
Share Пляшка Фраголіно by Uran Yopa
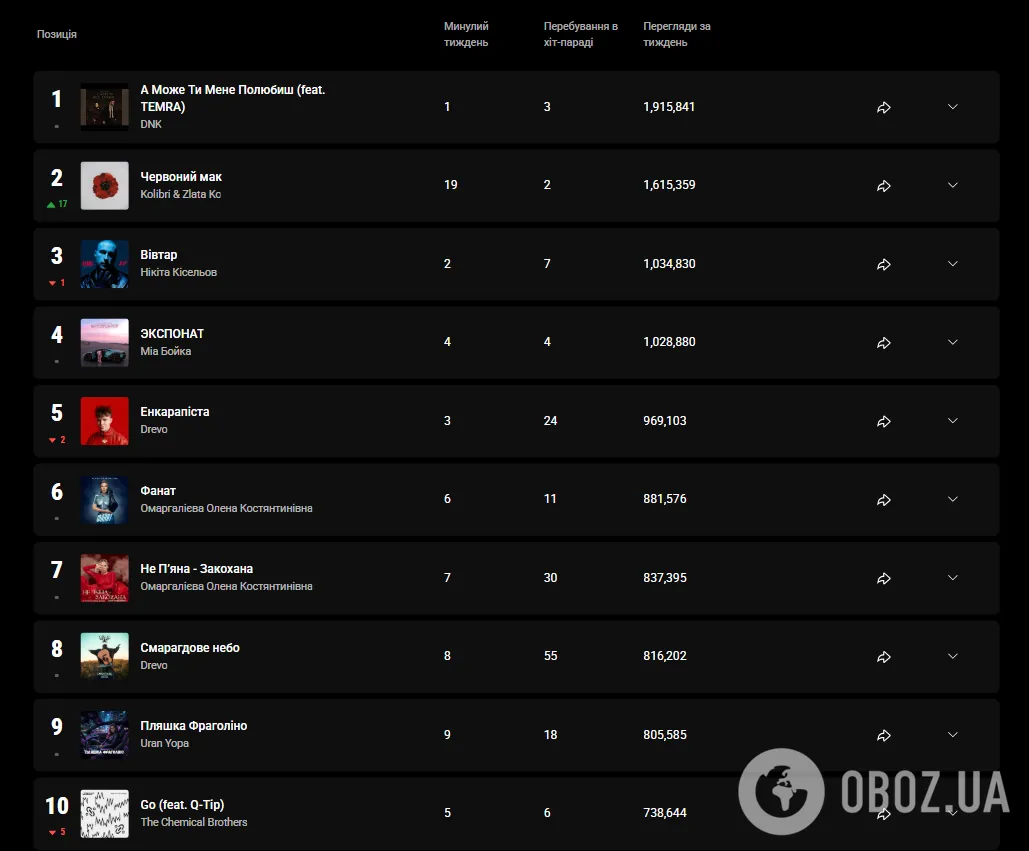(x=884, y=736)
